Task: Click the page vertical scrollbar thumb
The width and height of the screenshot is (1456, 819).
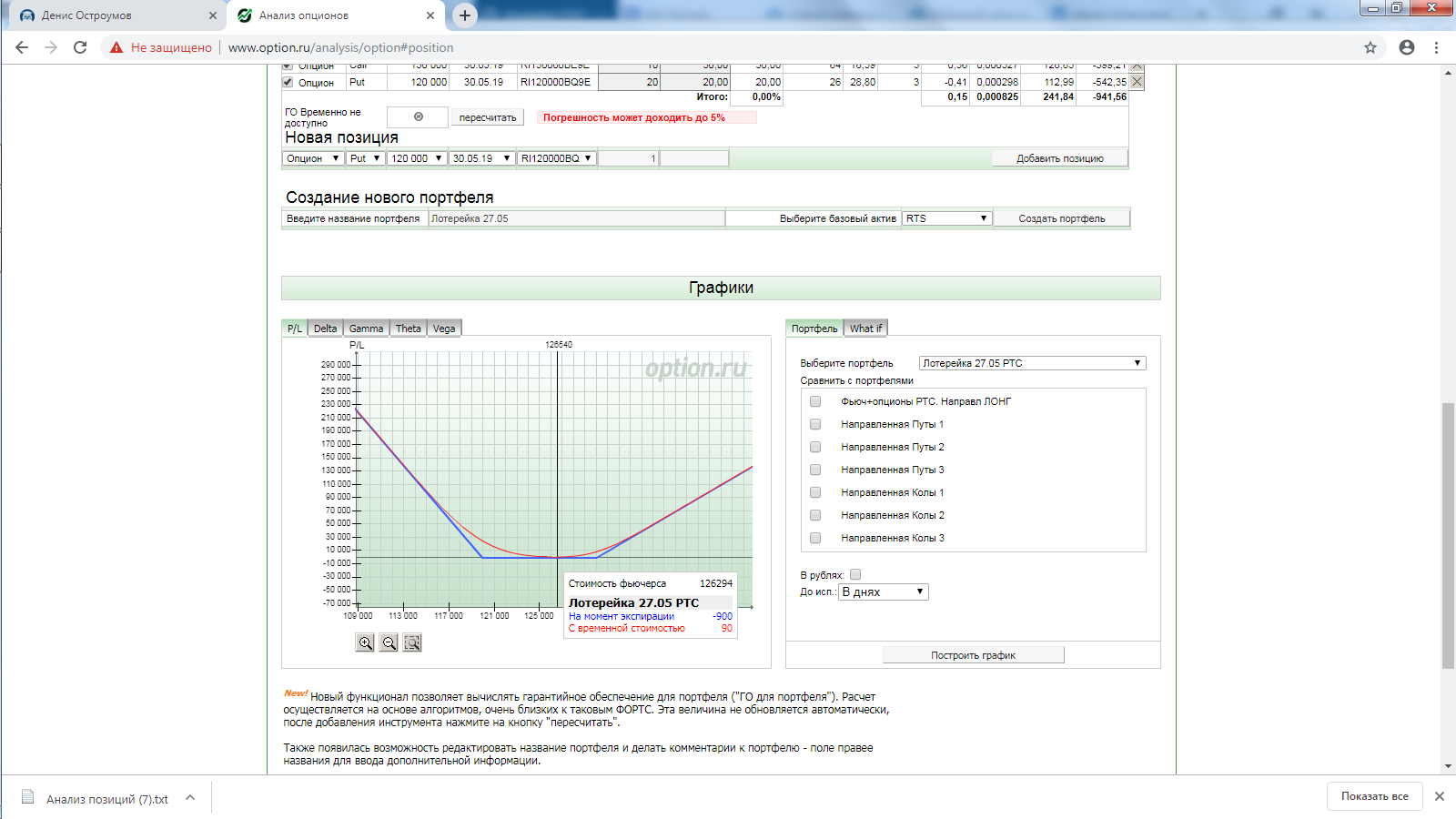Action: (x=1448, y=535)
